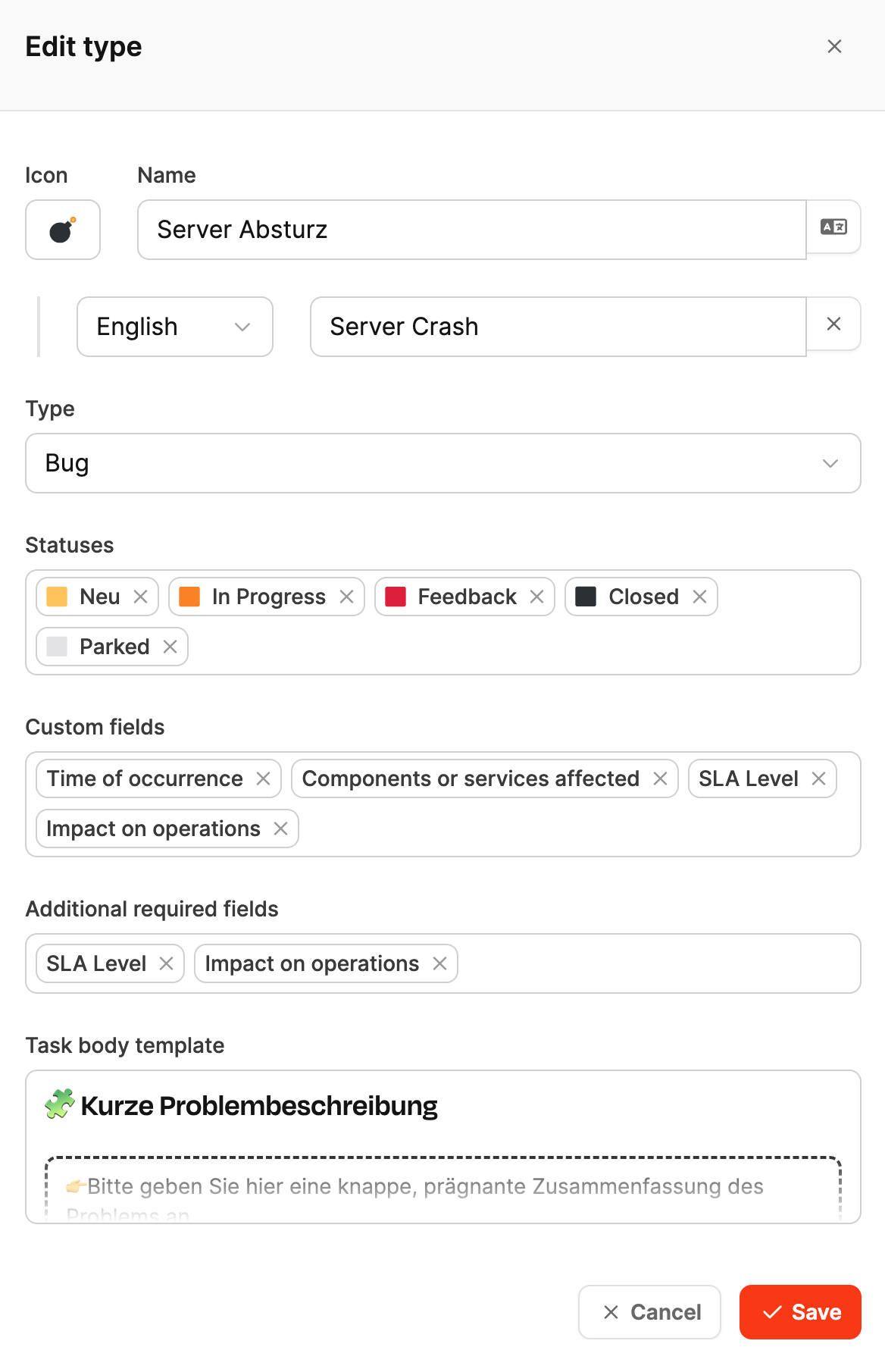
Task: Open the English language dropdown
Action: pos(175,327)
